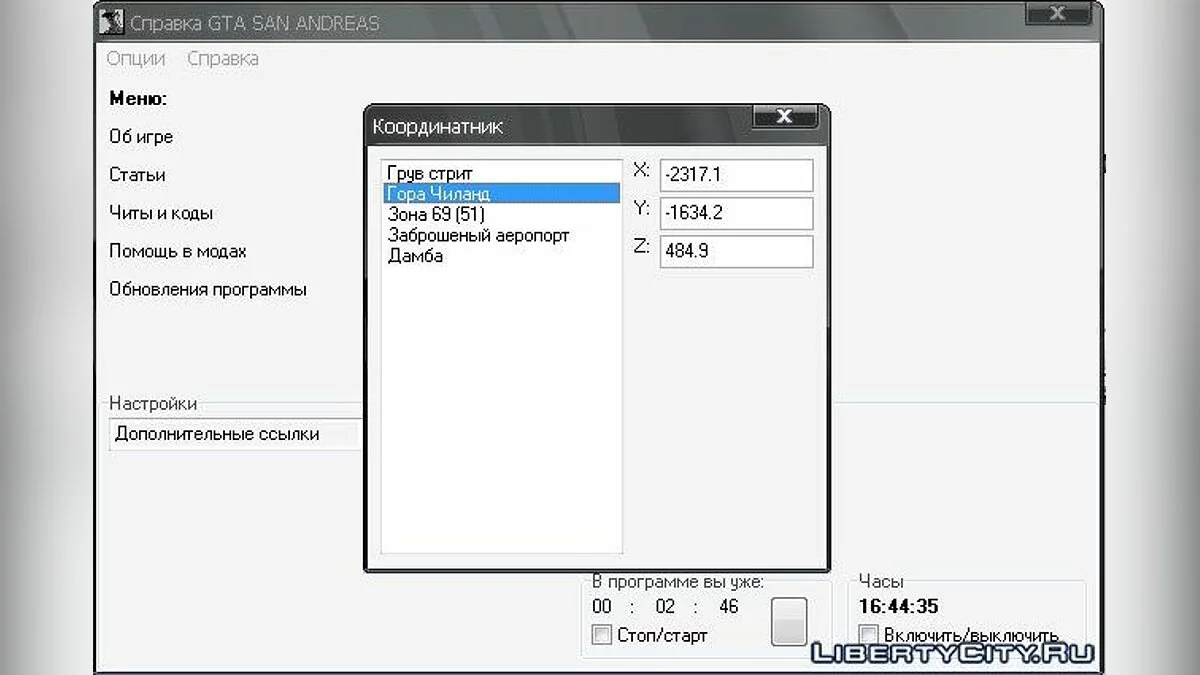Viewport: 1200px width, 675px height.
Task: Select Дамба in the location list
Action: pos(415,256)
